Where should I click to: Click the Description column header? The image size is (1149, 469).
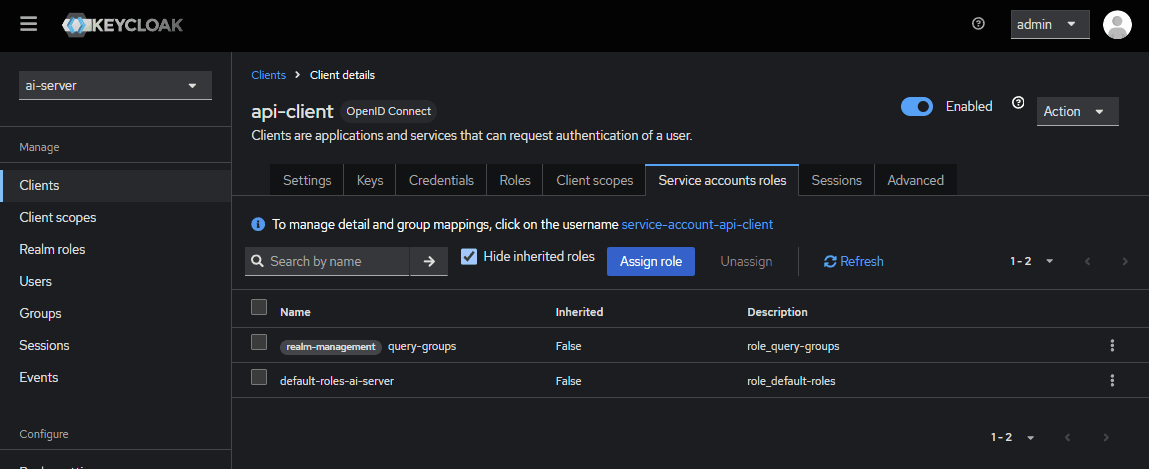(777, 312)
